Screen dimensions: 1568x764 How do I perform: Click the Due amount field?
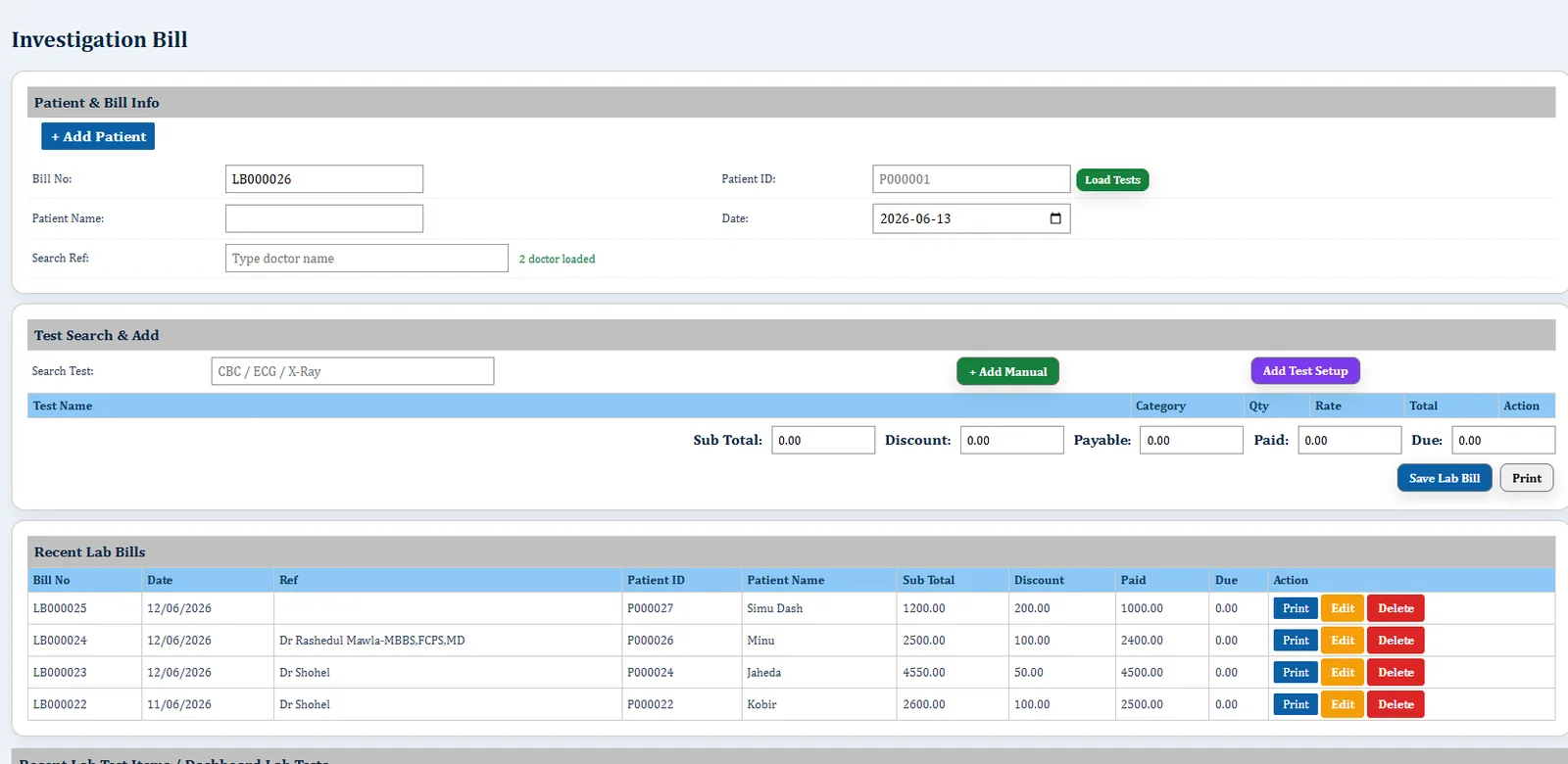pyautogui.click(x=1503, y=440)
